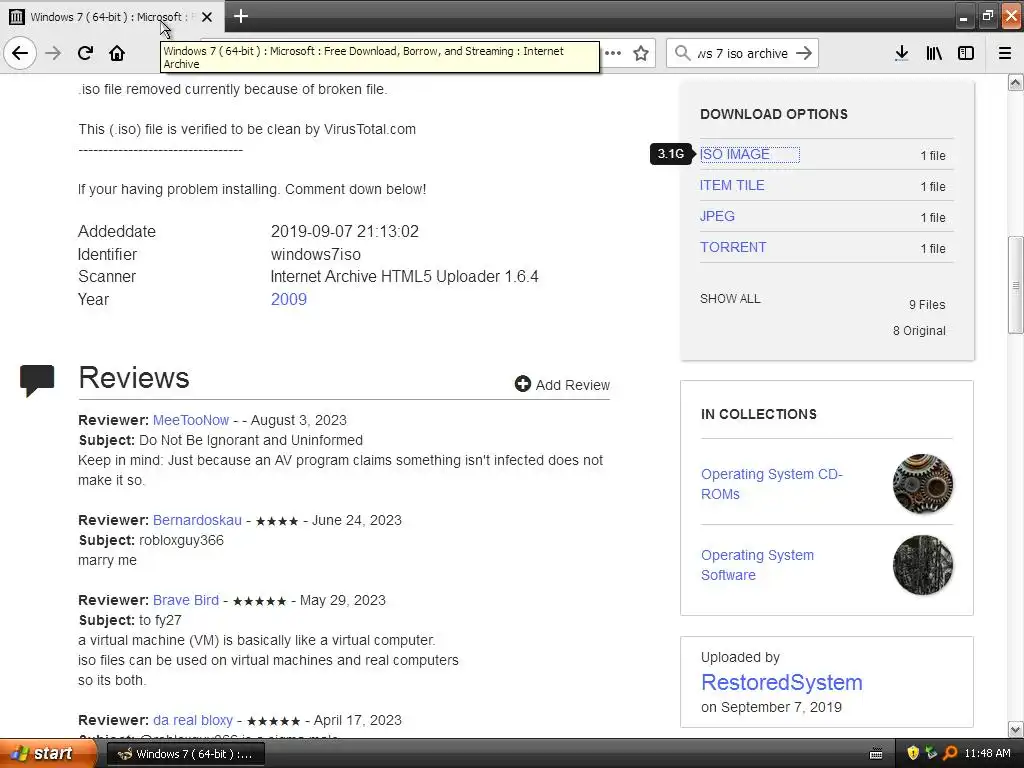This screenshot has height=768, width=1024.
Task: Close the Windows 7 (64-bit) tab
Action: (x=207, y=17)
